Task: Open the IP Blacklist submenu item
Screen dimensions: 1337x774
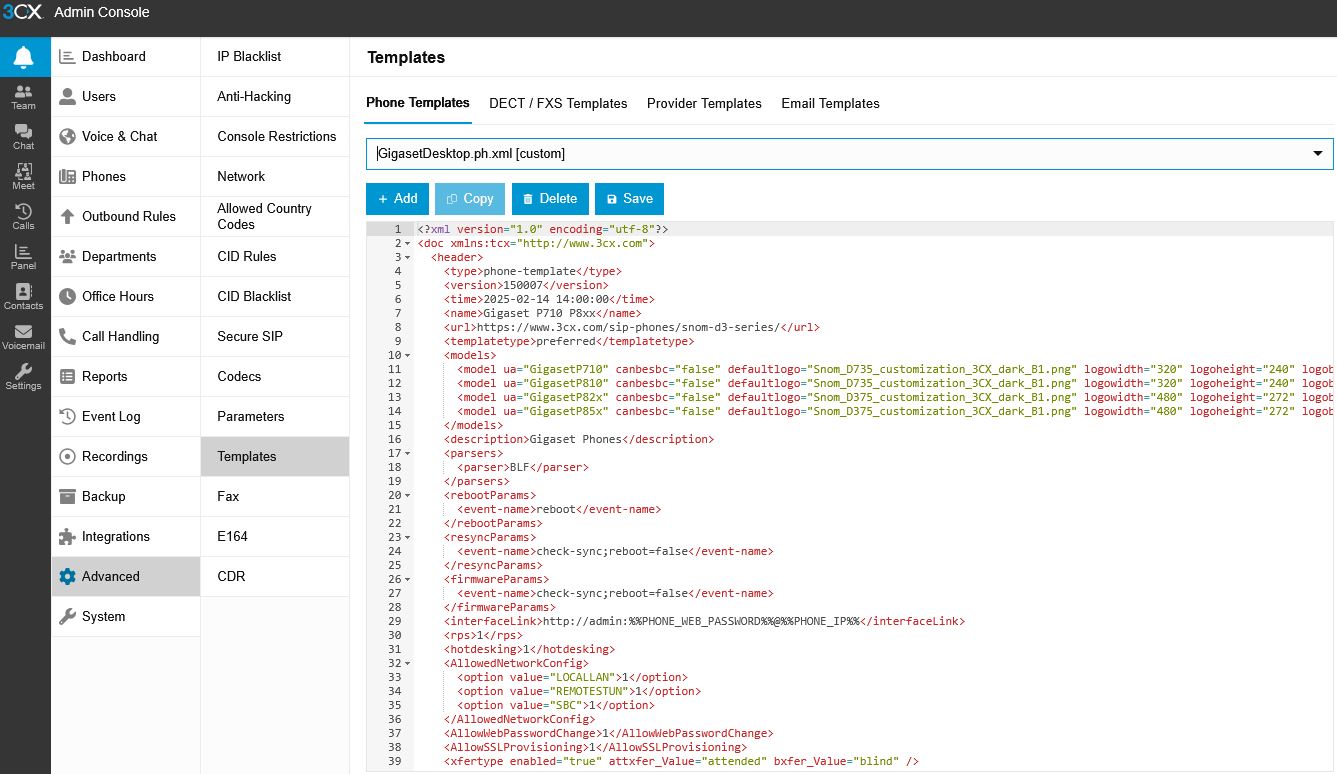Action: tap(275, 57)
